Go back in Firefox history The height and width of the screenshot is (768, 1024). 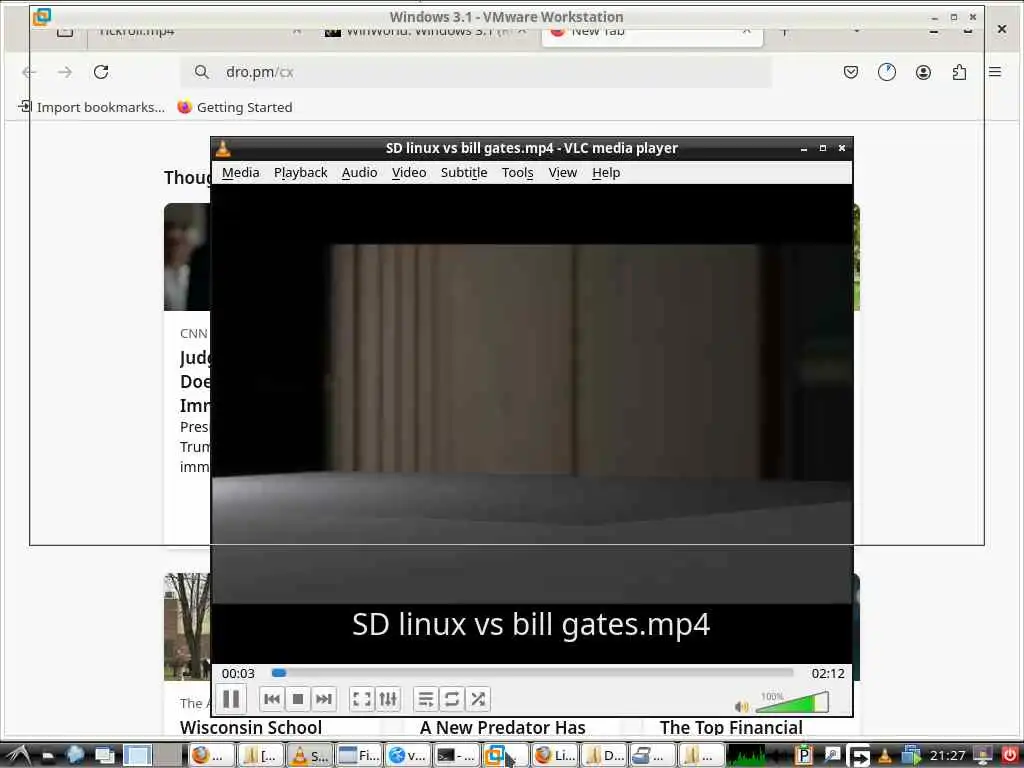[x=29, y=72]
